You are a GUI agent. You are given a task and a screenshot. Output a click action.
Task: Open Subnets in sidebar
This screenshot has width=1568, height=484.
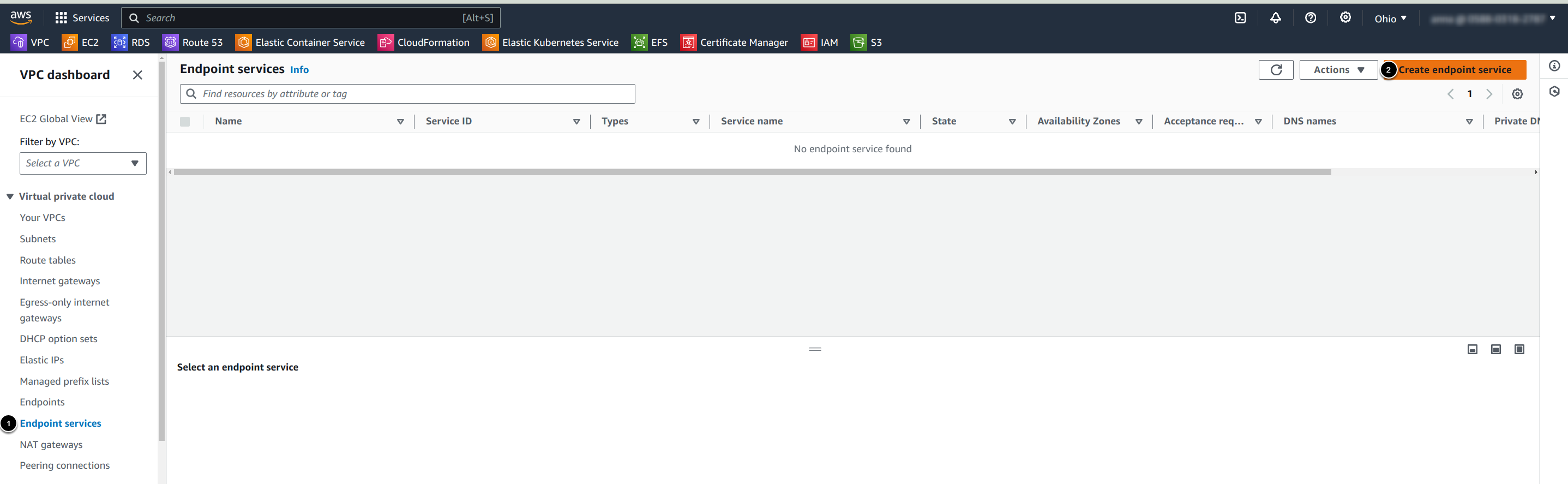tap(38, 239)
